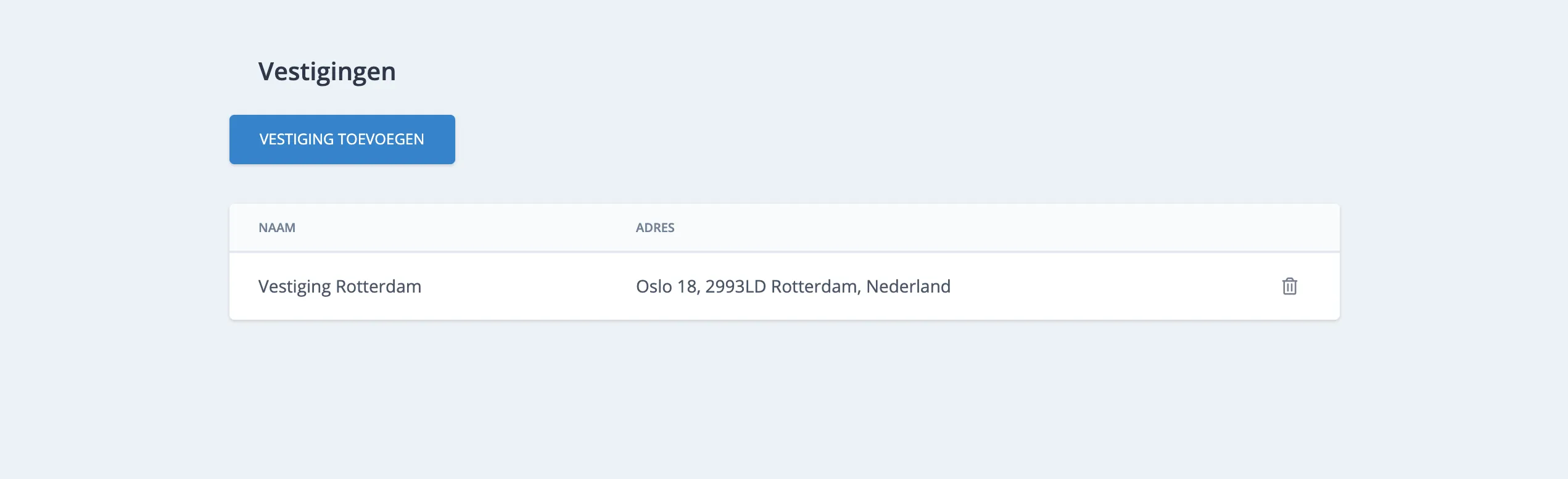Click the NAAM column header
1568x479 pixels.
pyautogui.click(x=277, y=227)
